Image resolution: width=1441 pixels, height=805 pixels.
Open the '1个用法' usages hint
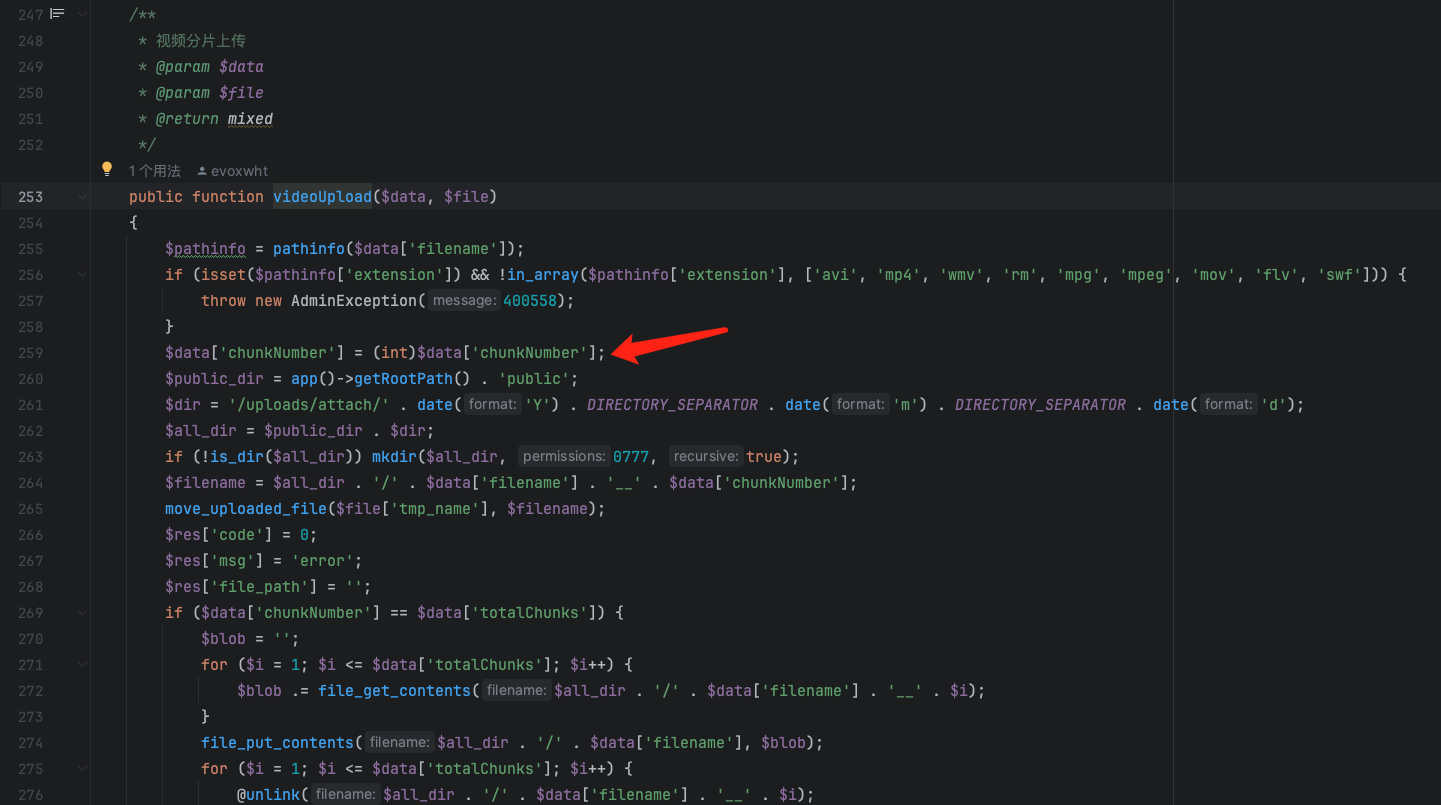pyautogui.click(x=155, y=171)
